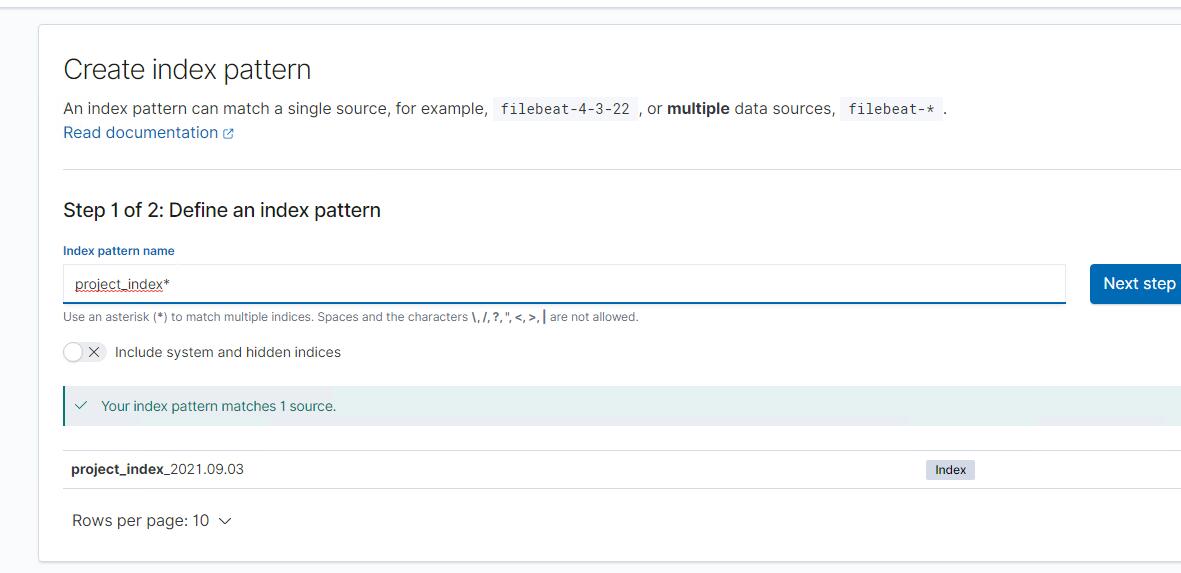Screen dimensions: 1181x573
Task: Click the 'Index pattern name' field label
Action: tap(119, 251)
